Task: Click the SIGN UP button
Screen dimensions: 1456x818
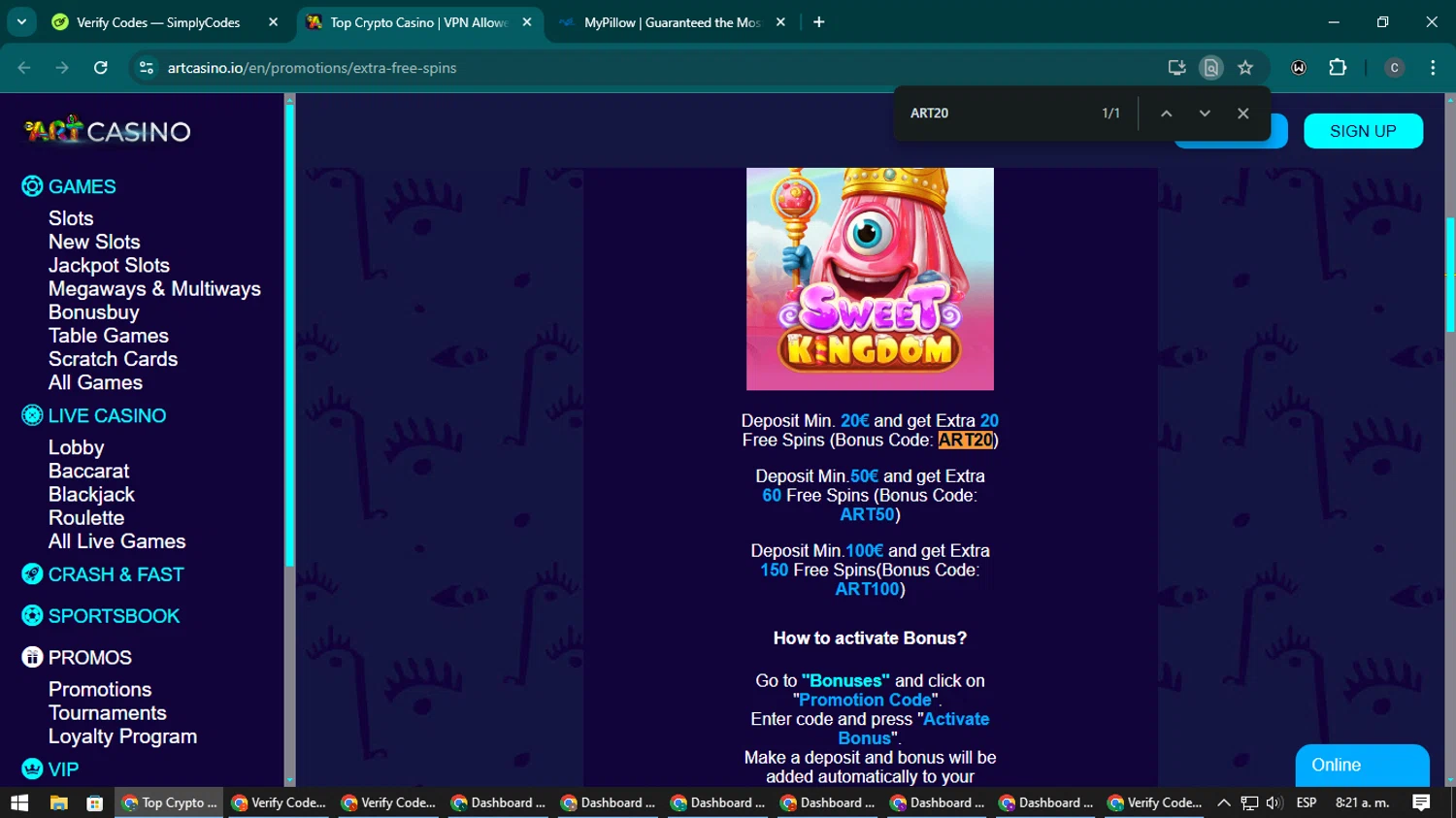Action: pos(1363,131)
